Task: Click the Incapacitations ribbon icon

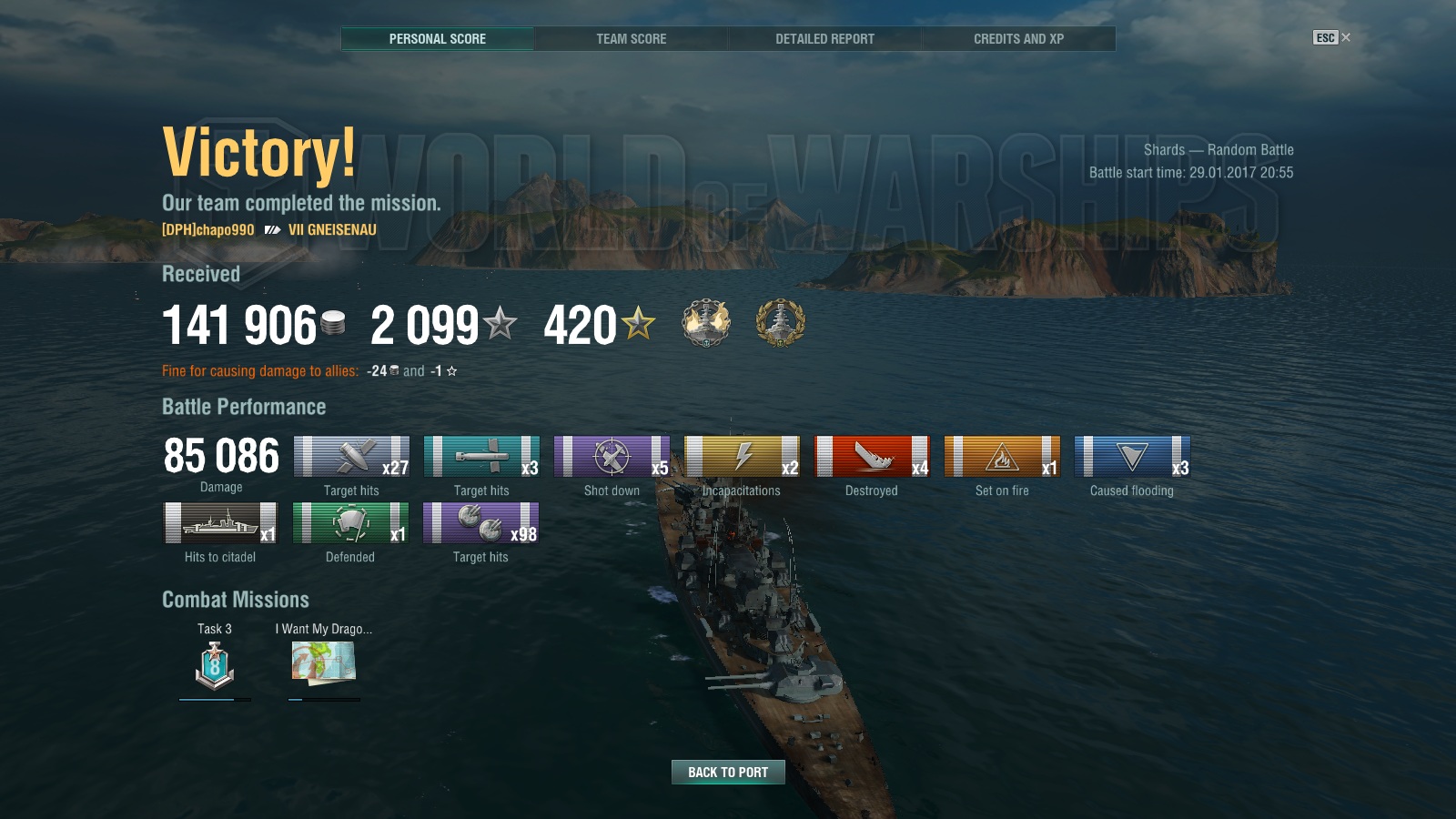Action: 742,457
